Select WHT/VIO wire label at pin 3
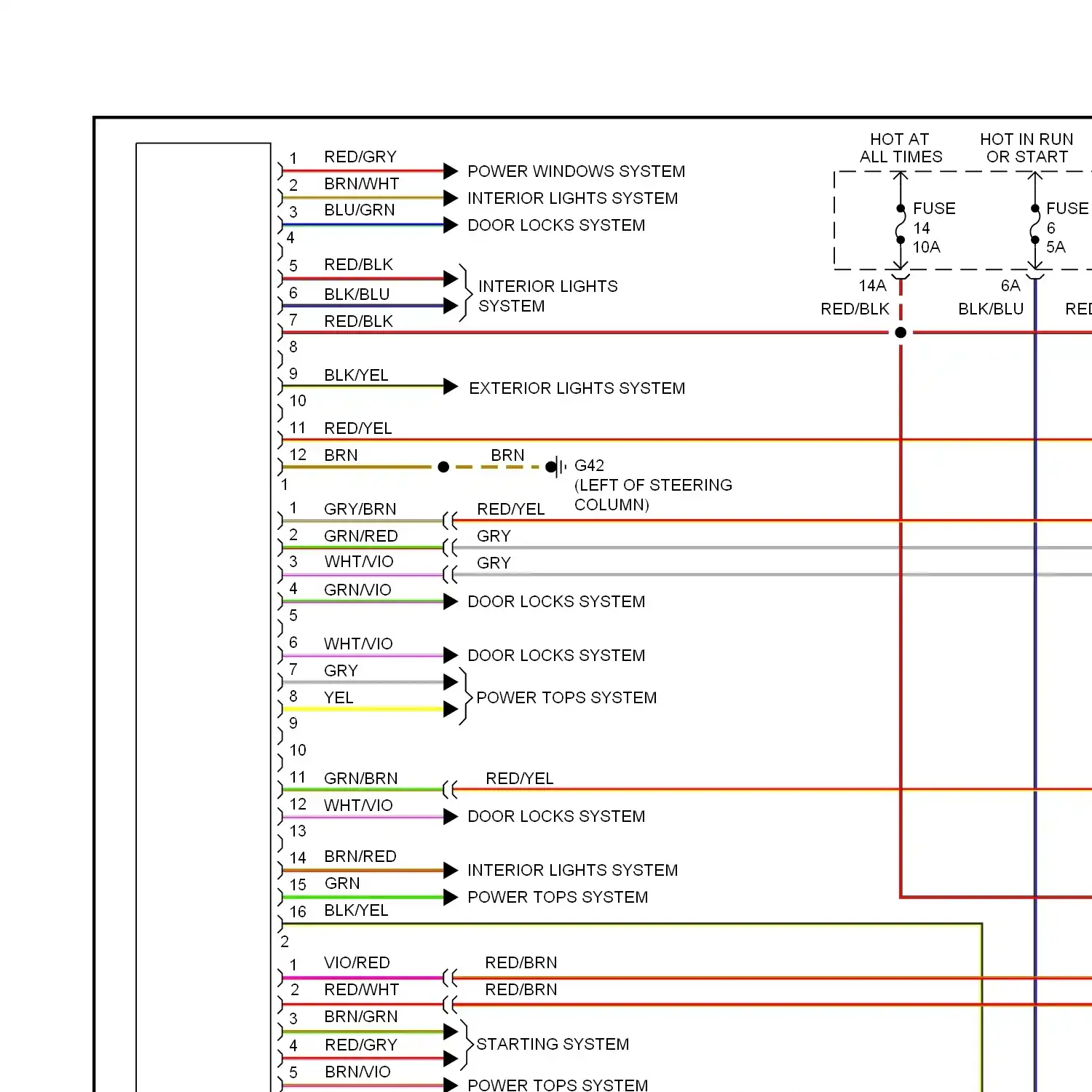The width and height of the screenshot is (1092, 1092). point(359,561)
